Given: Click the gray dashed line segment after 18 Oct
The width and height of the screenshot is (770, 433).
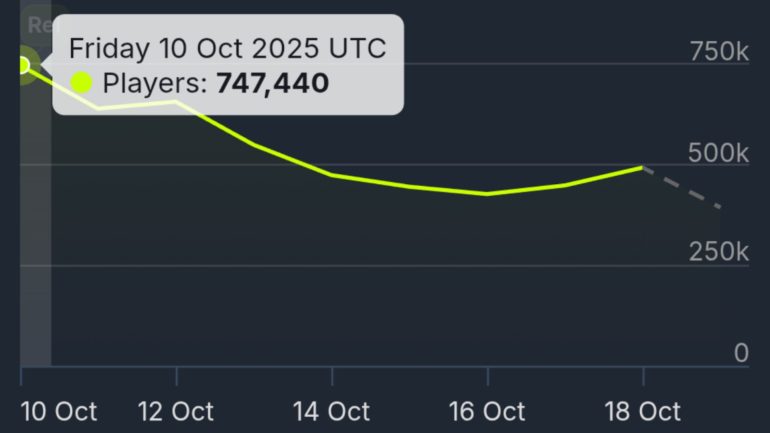Looking at the screenshot, I should pyautogui.click(x=683, y=188).
